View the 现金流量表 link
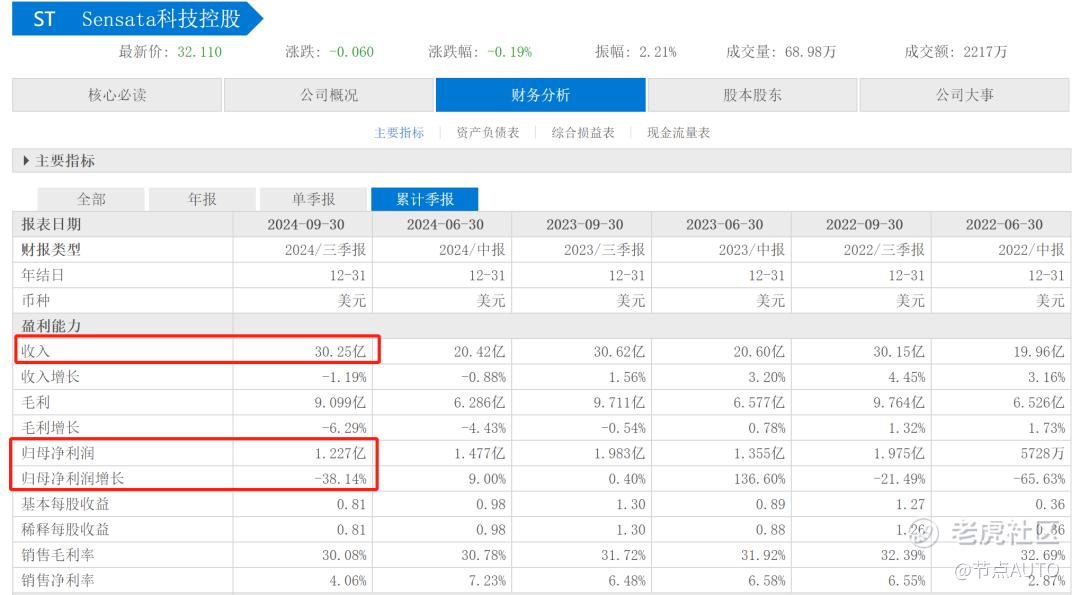1080x595 pixels. pyautogui.click(x=678, y=133)
